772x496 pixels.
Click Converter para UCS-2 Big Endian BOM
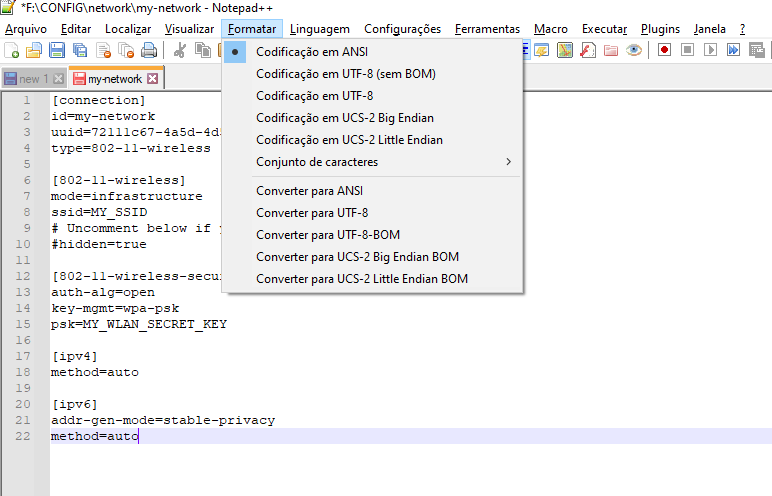point(373,257)
